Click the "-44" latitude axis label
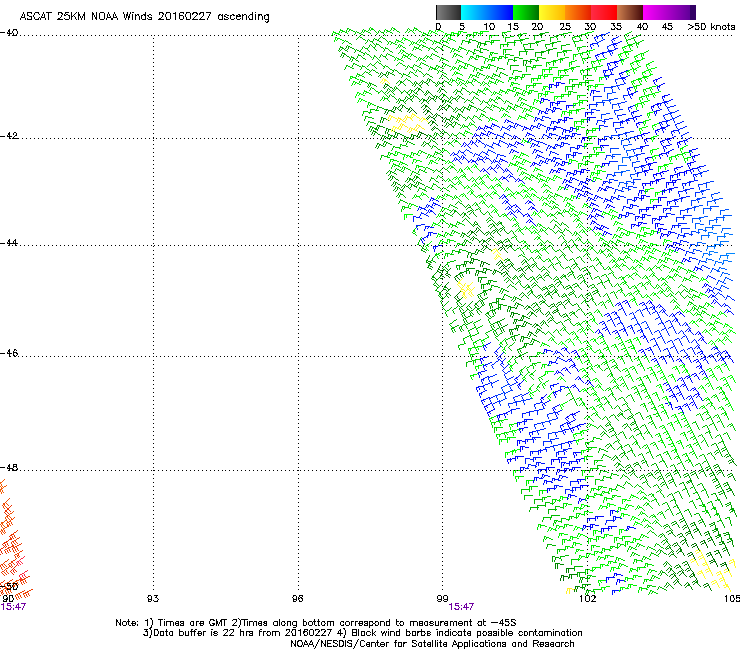740x650 pixels. tap(9, 243)
